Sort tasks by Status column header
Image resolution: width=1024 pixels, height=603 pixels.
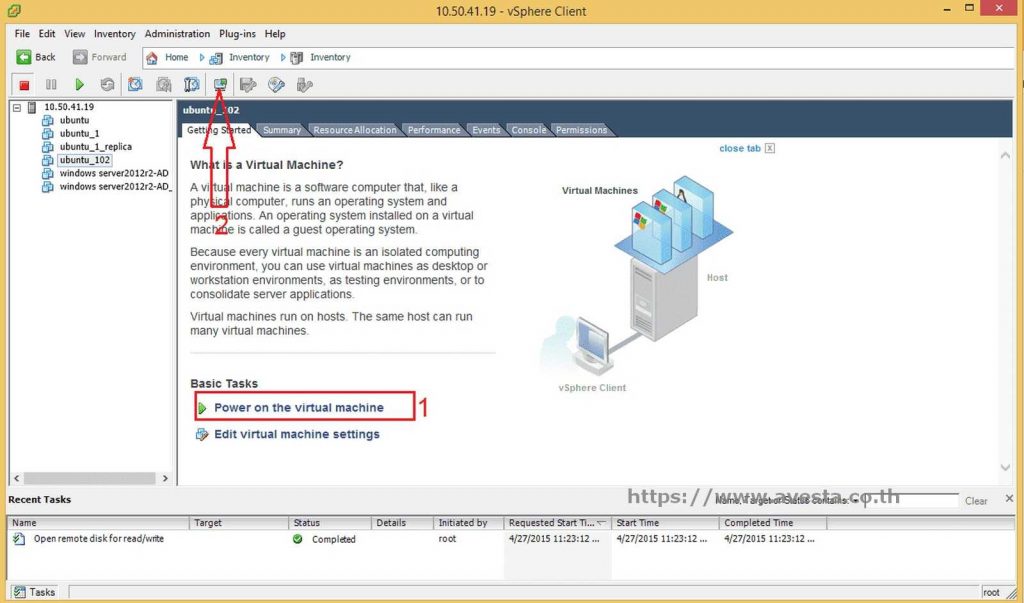point(329,523)
